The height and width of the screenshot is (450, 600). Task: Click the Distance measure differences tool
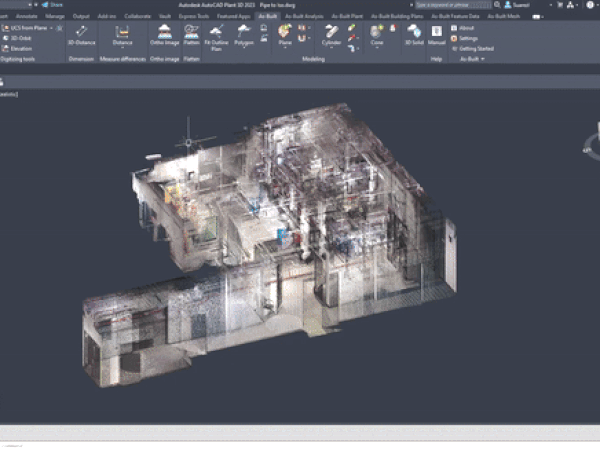tap(122, 35)
